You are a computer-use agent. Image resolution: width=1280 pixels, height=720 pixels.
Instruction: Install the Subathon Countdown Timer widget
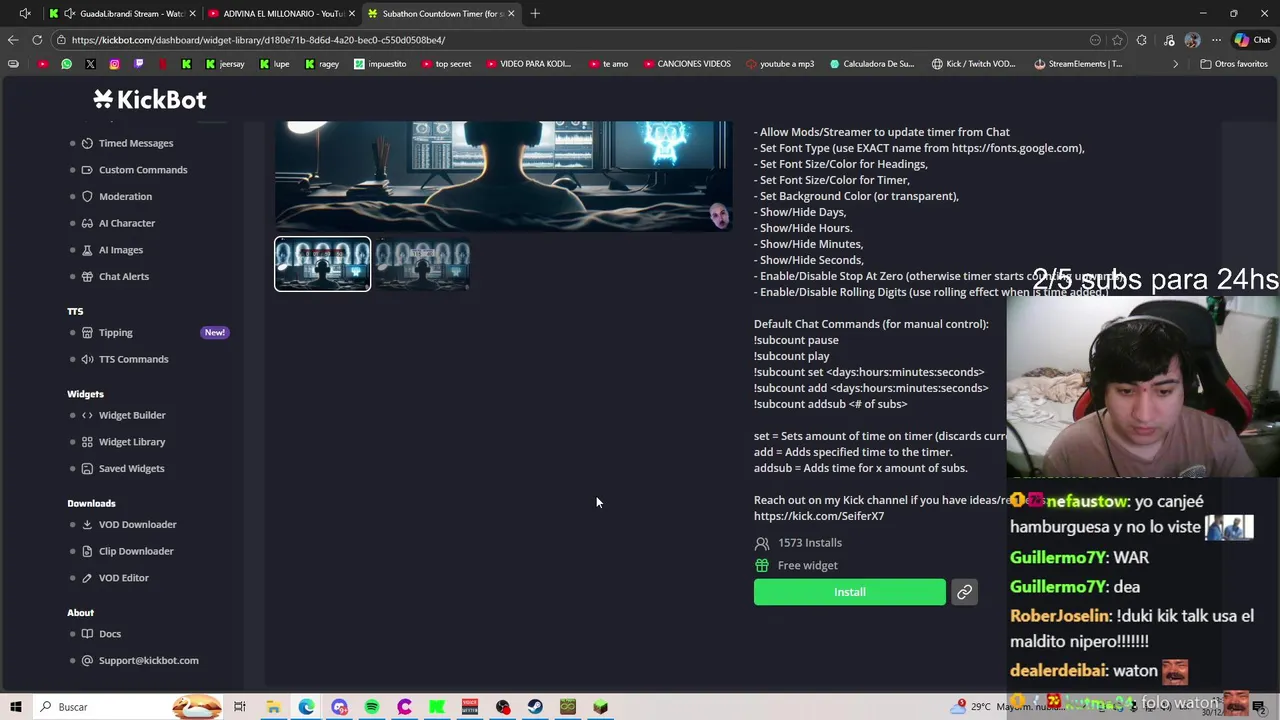pos(849,592)
